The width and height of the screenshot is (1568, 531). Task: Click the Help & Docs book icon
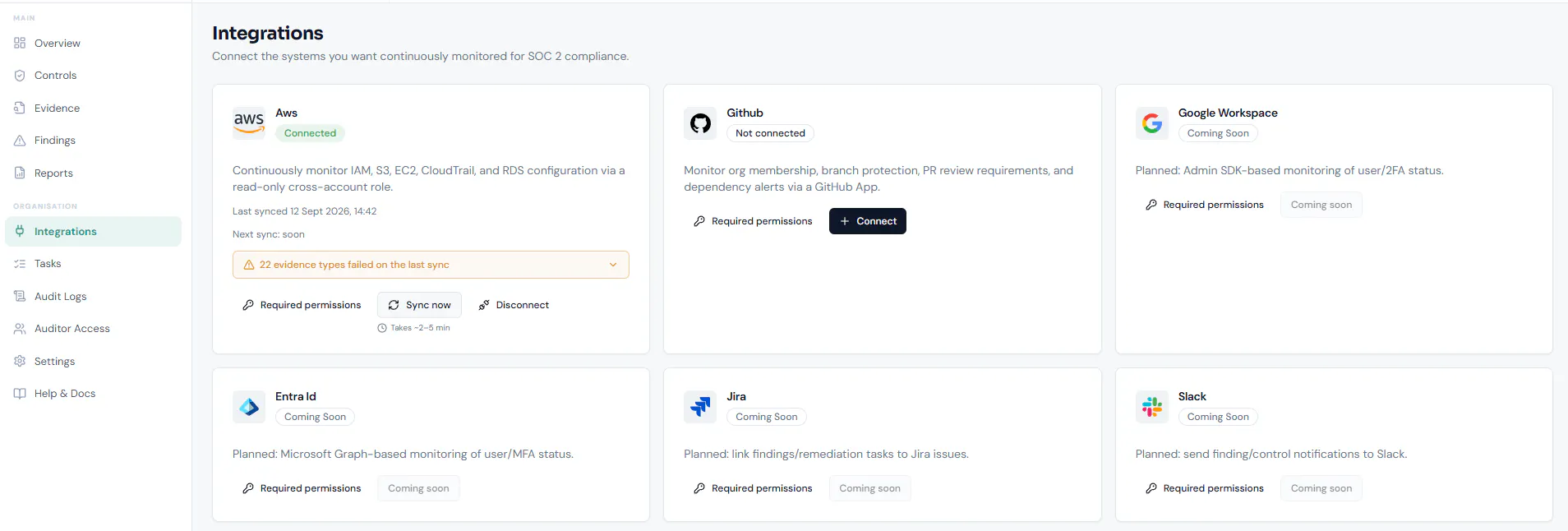point(20,394)
